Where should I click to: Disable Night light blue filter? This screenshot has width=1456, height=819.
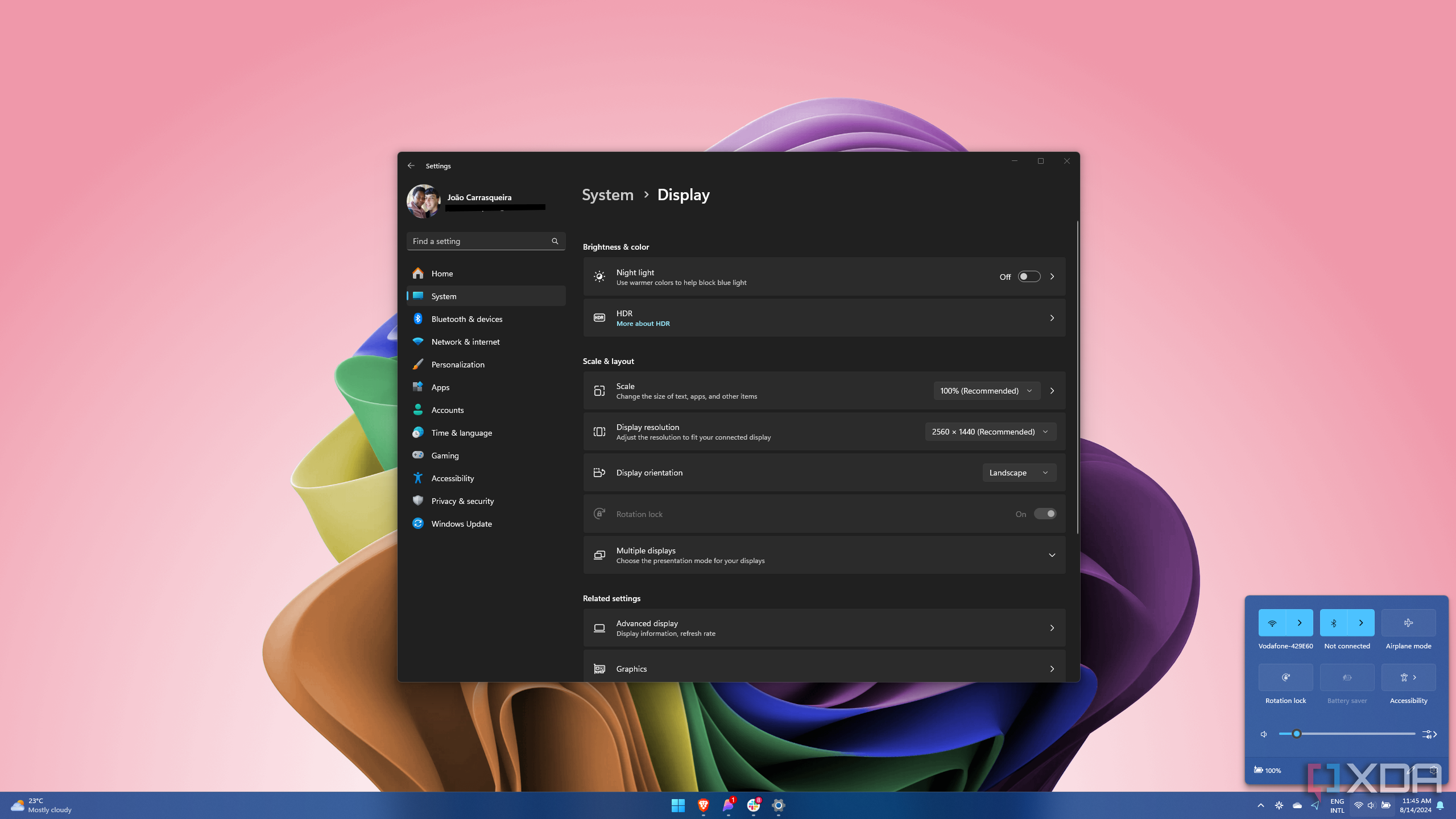click(1028, 276)
